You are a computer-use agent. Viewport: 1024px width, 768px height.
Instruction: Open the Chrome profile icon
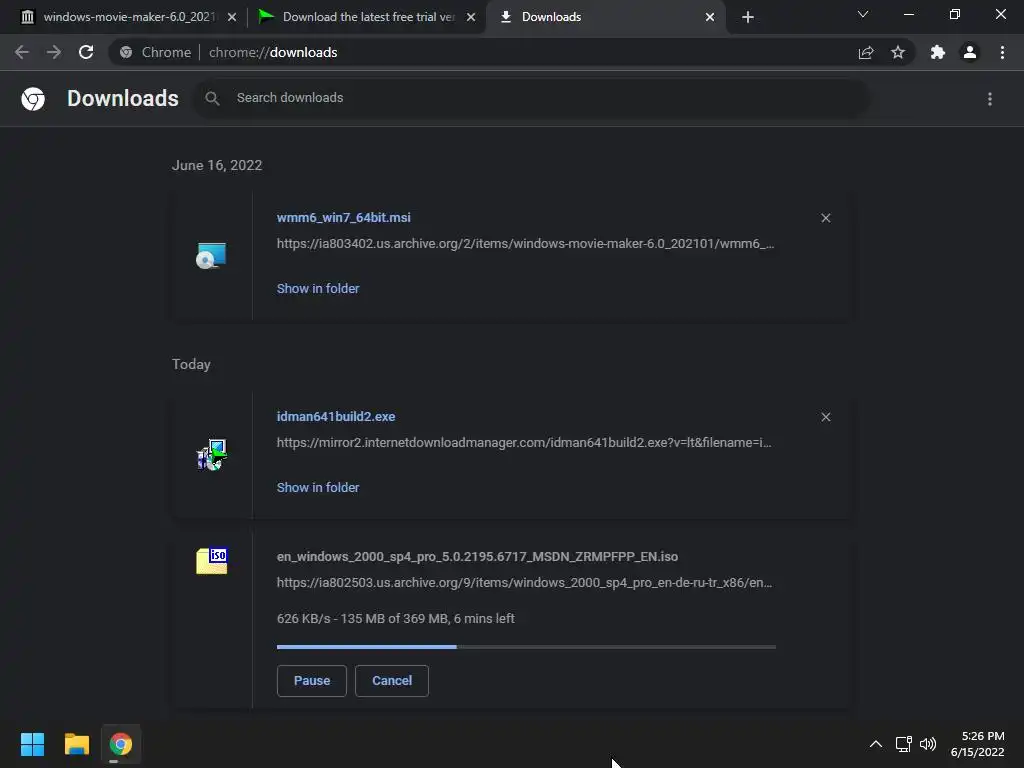click(970, 52)
